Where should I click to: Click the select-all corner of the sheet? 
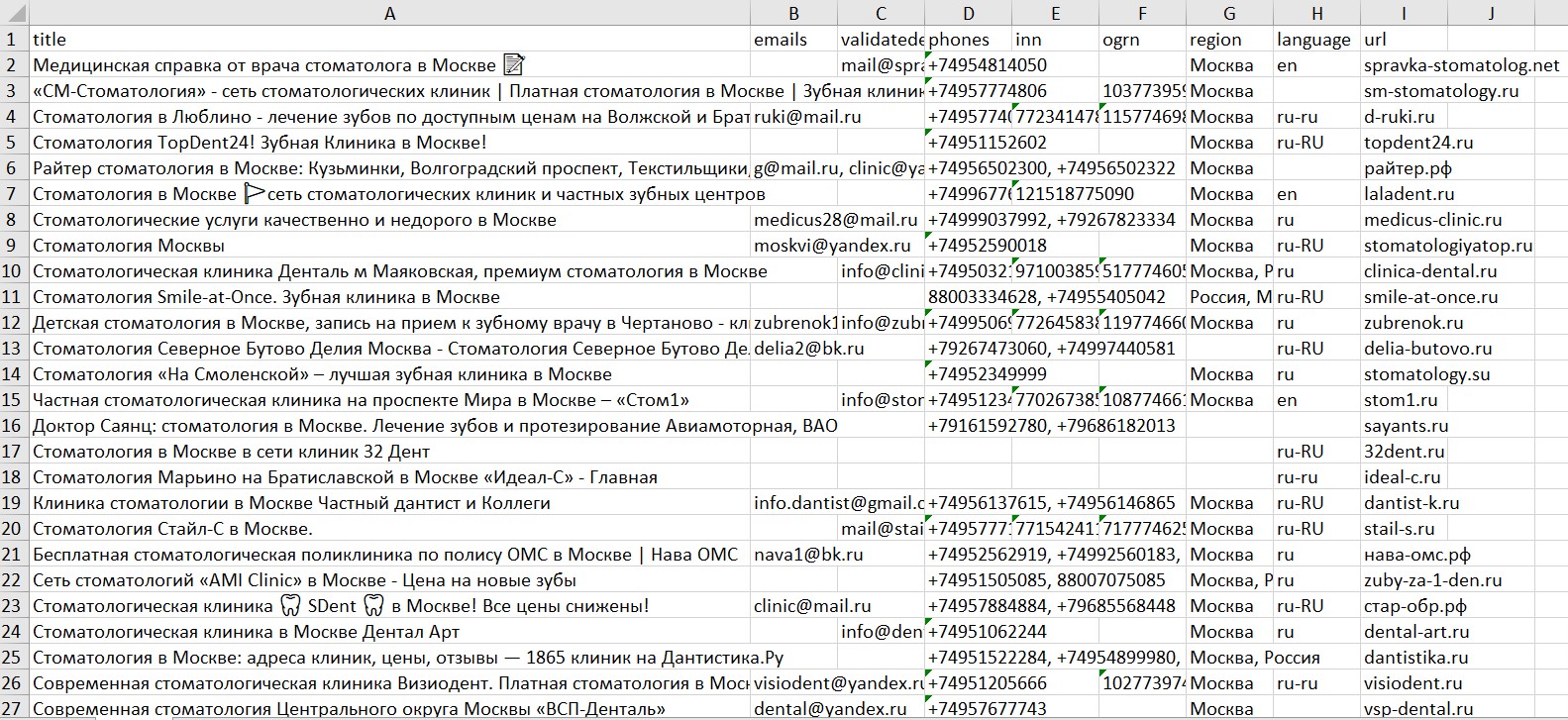click(14, 14)
